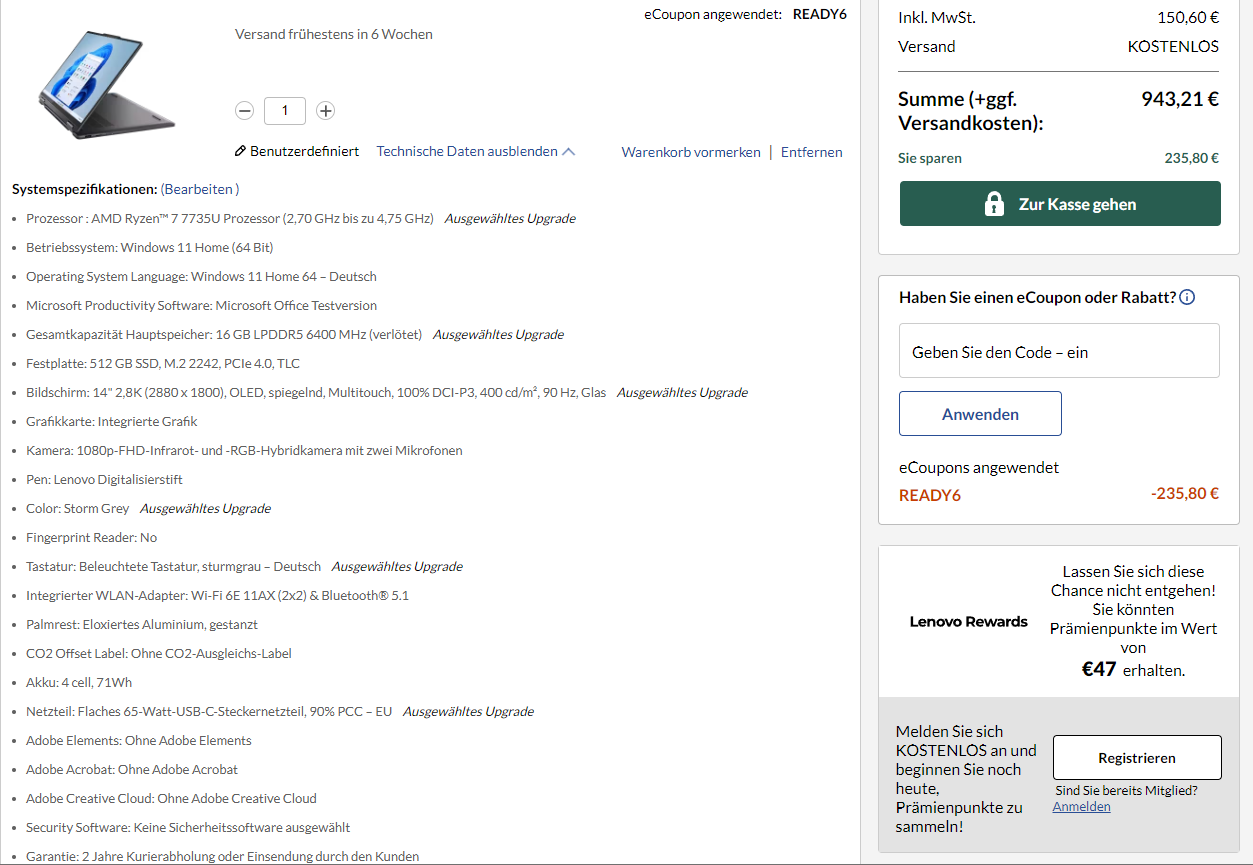Click Warenkorb vormerken link
The height and width of the screenshot is (865, 1253).
691,152
